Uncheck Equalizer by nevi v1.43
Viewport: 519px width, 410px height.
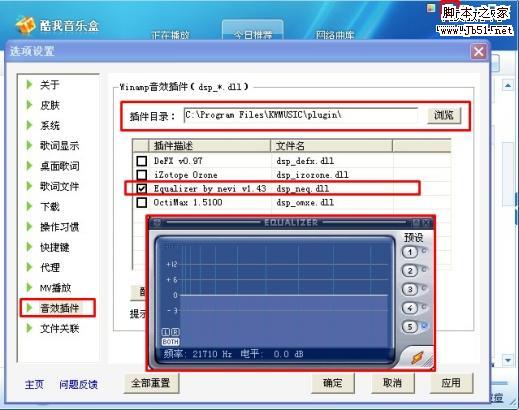click(142, 189)
